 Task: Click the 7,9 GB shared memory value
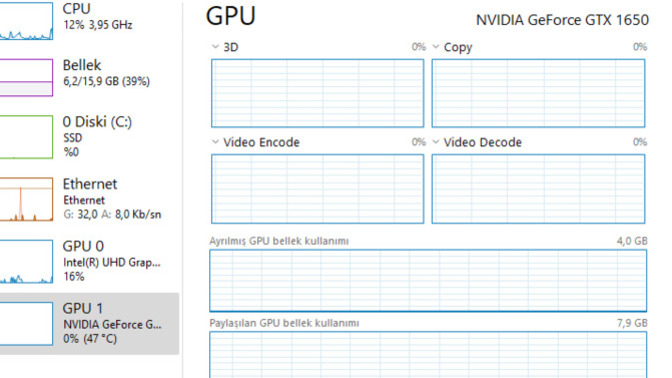coord(632,323)
